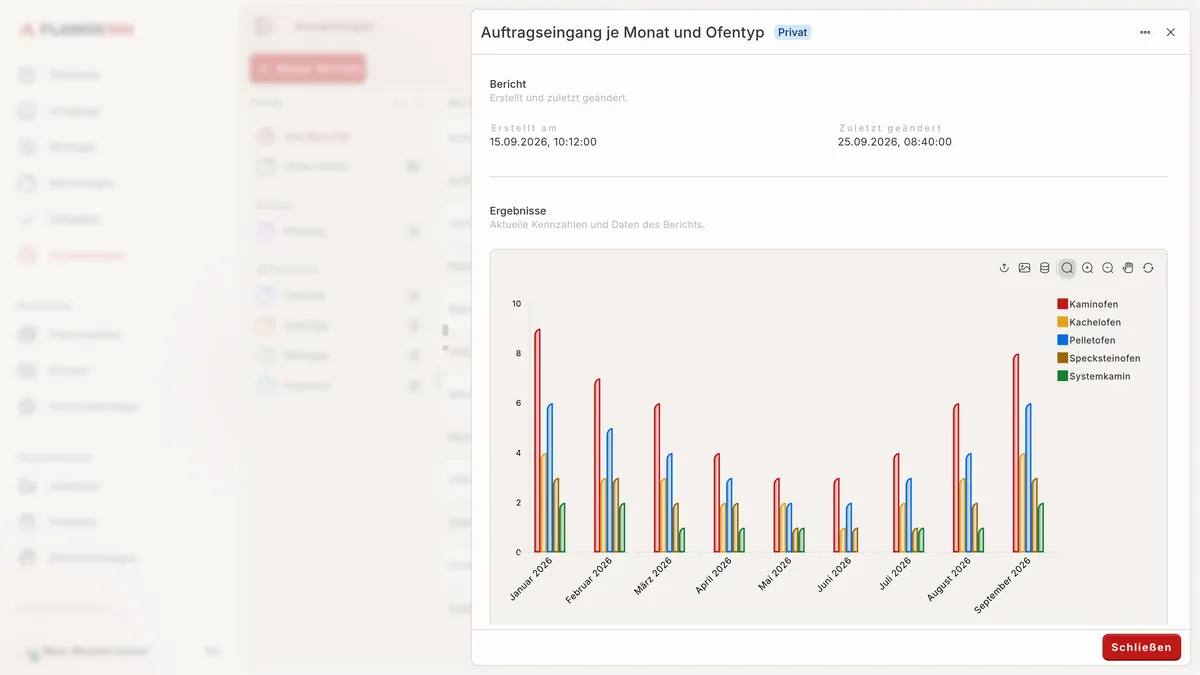Screen dimensions: 1200x675
Task: Click the Mai 2026 axis label
Action: click(775, 575)
